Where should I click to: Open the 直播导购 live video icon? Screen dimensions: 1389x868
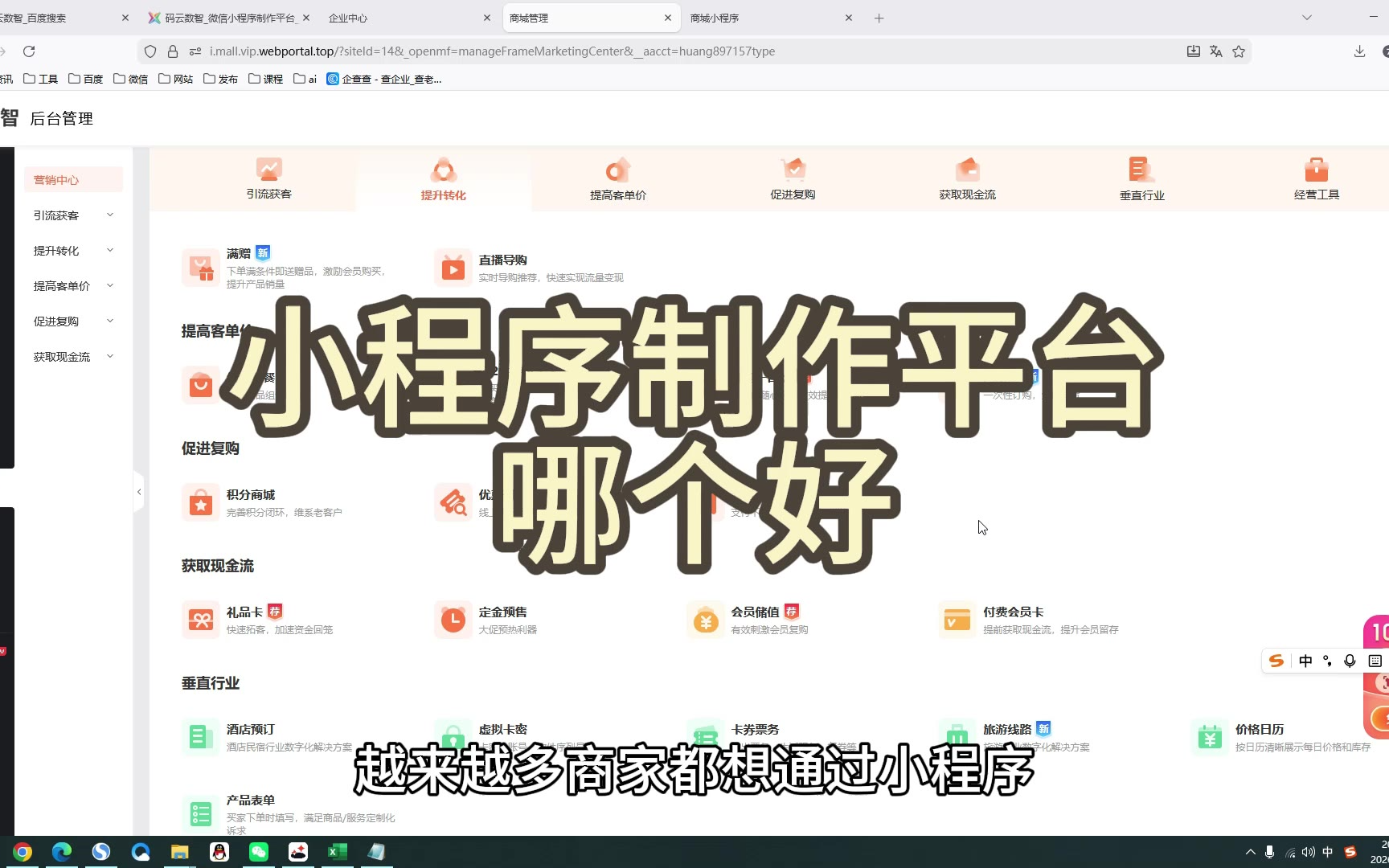453,268
